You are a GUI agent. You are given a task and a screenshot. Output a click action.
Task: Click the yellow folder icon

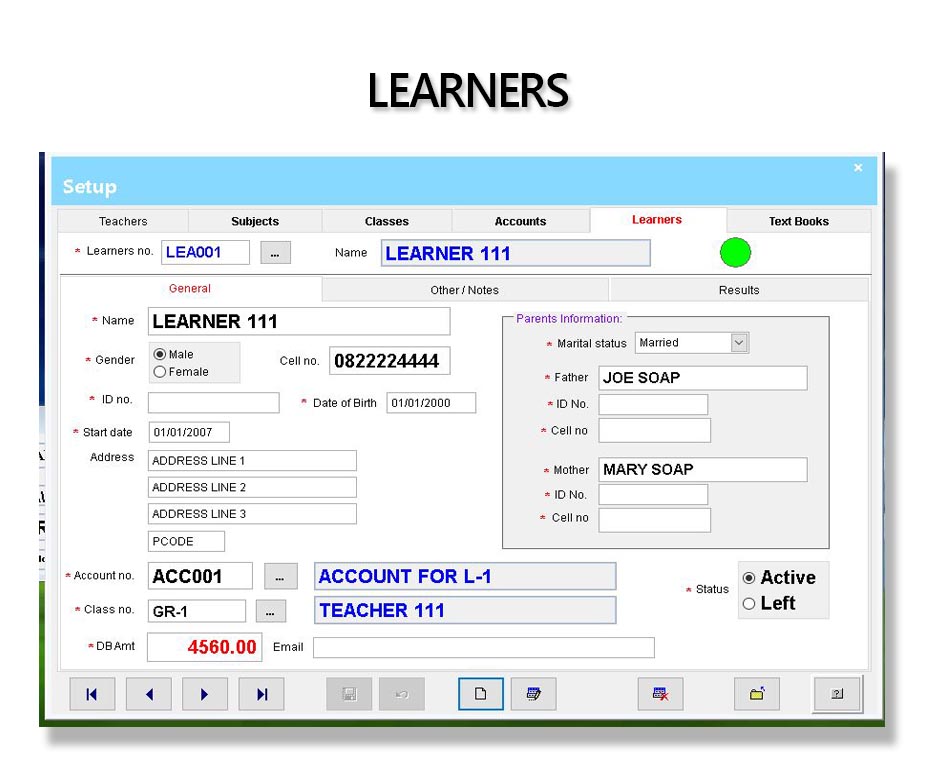[x=757, y=694]
